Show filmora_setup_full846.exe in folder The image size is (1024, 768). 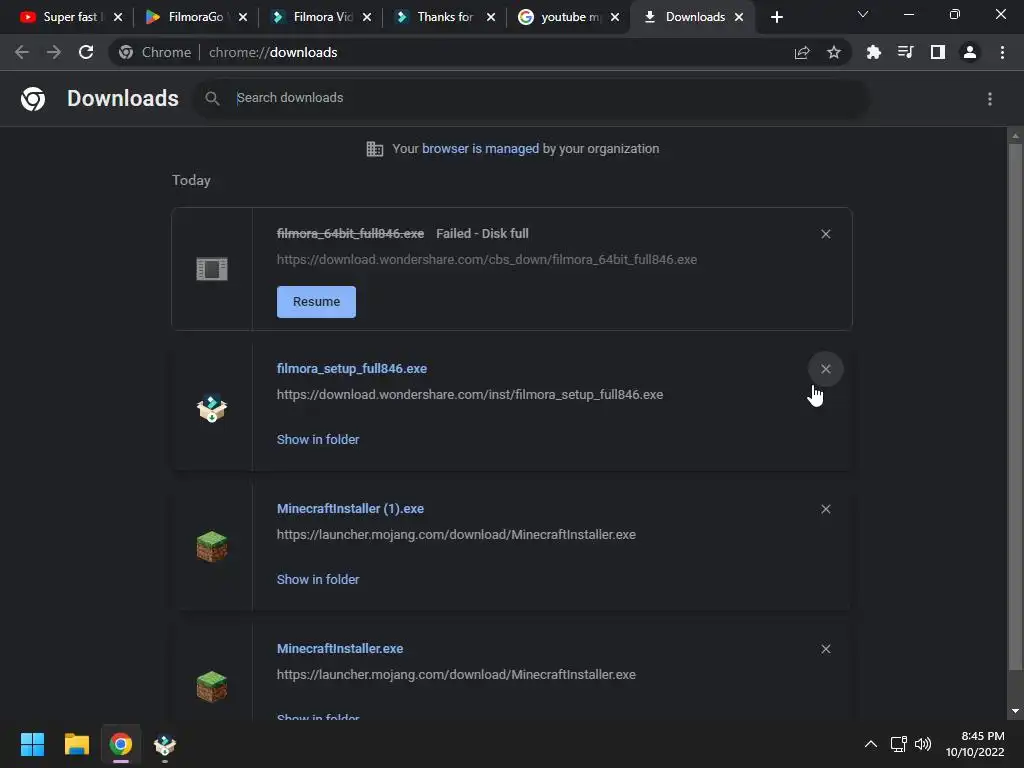318,440
